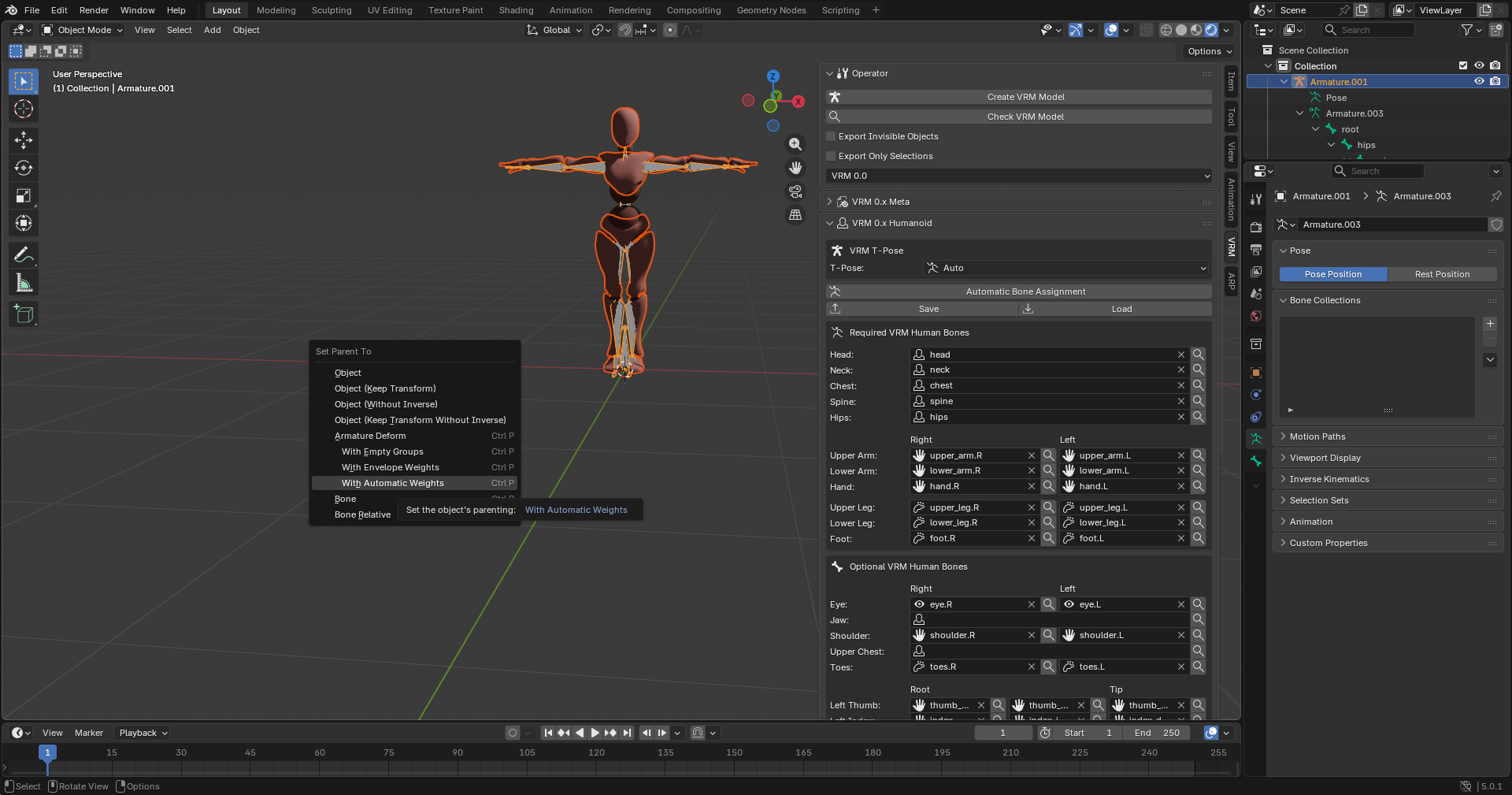This screenshot has width=1512, height=795.
Task: Click the current frame field showing 1
Action: (x=1003, y=733)
